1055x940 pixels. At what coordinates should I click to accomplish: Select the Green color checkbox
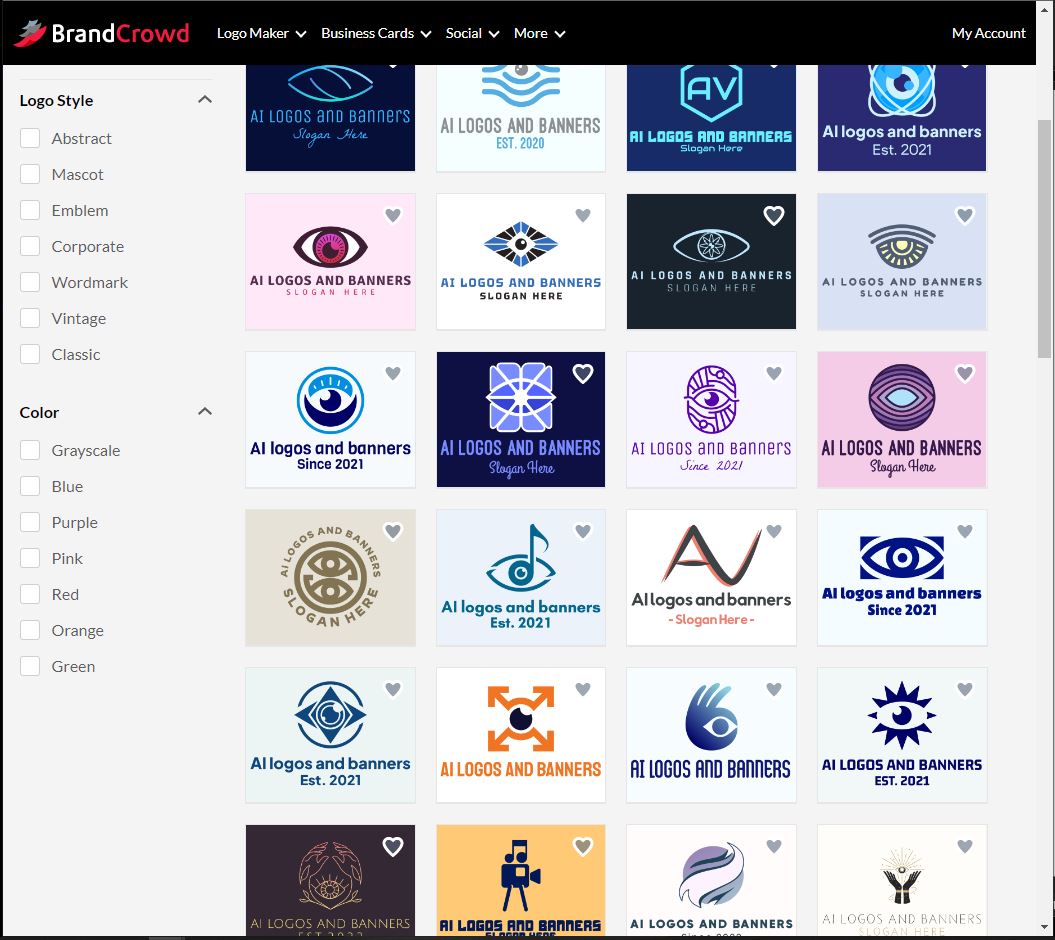[30, 666]
